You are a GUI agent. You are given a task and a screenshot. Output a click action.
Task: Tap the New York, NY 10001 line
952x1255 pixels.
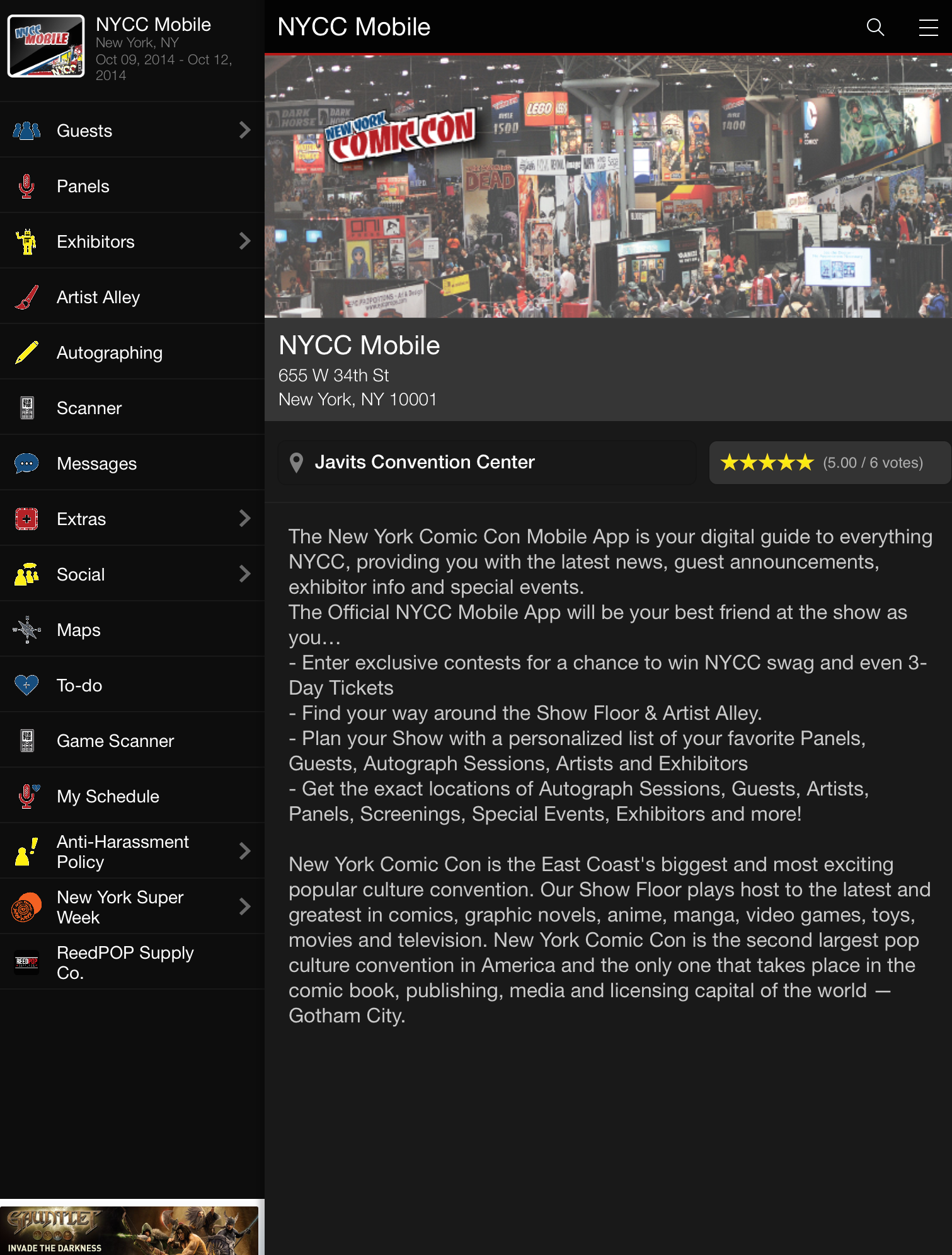point(358,400)
